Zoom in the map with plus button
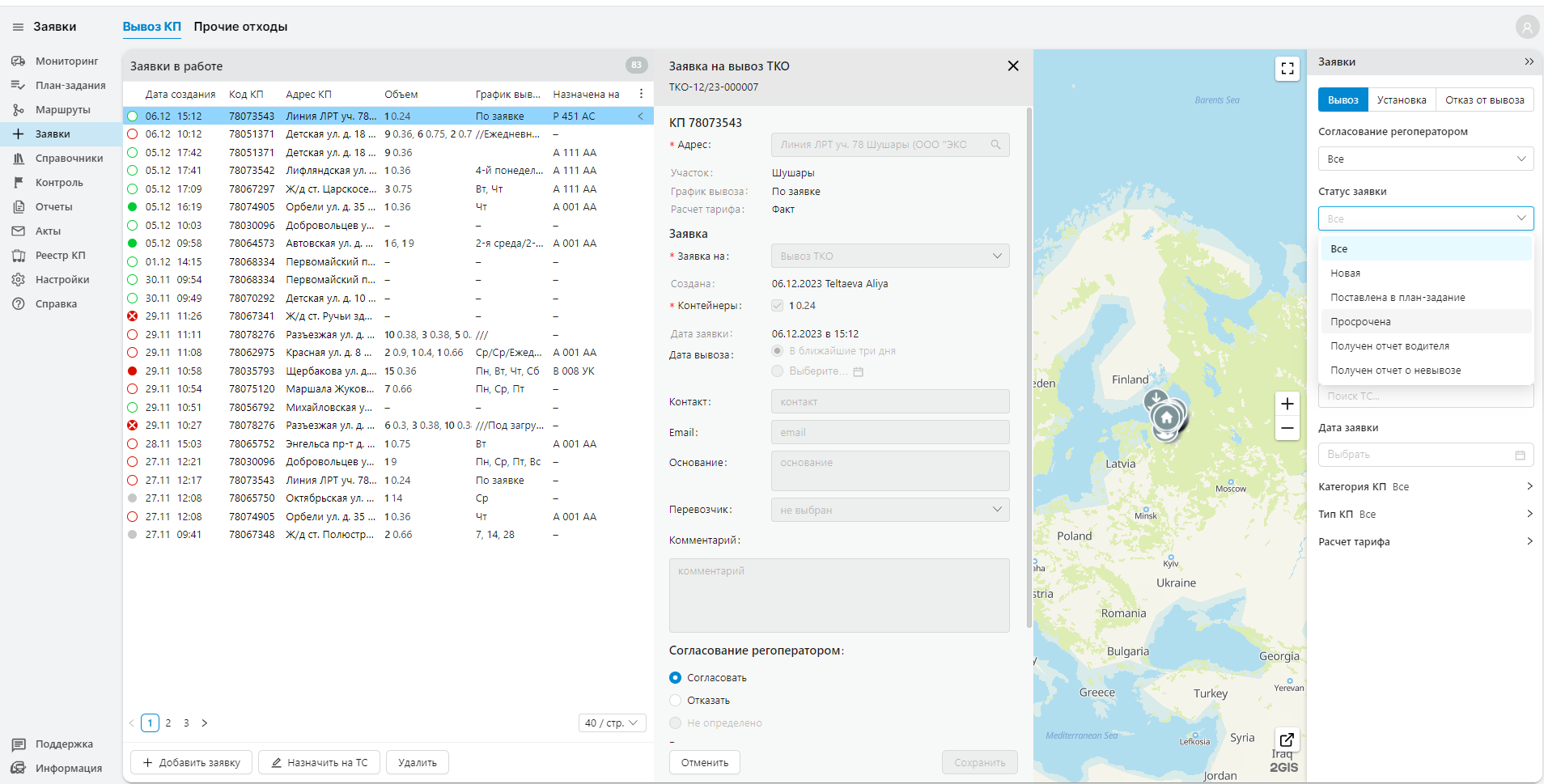Viewport: 1544px width, 784px height. pyautogui.click(x=1287, y=404)
